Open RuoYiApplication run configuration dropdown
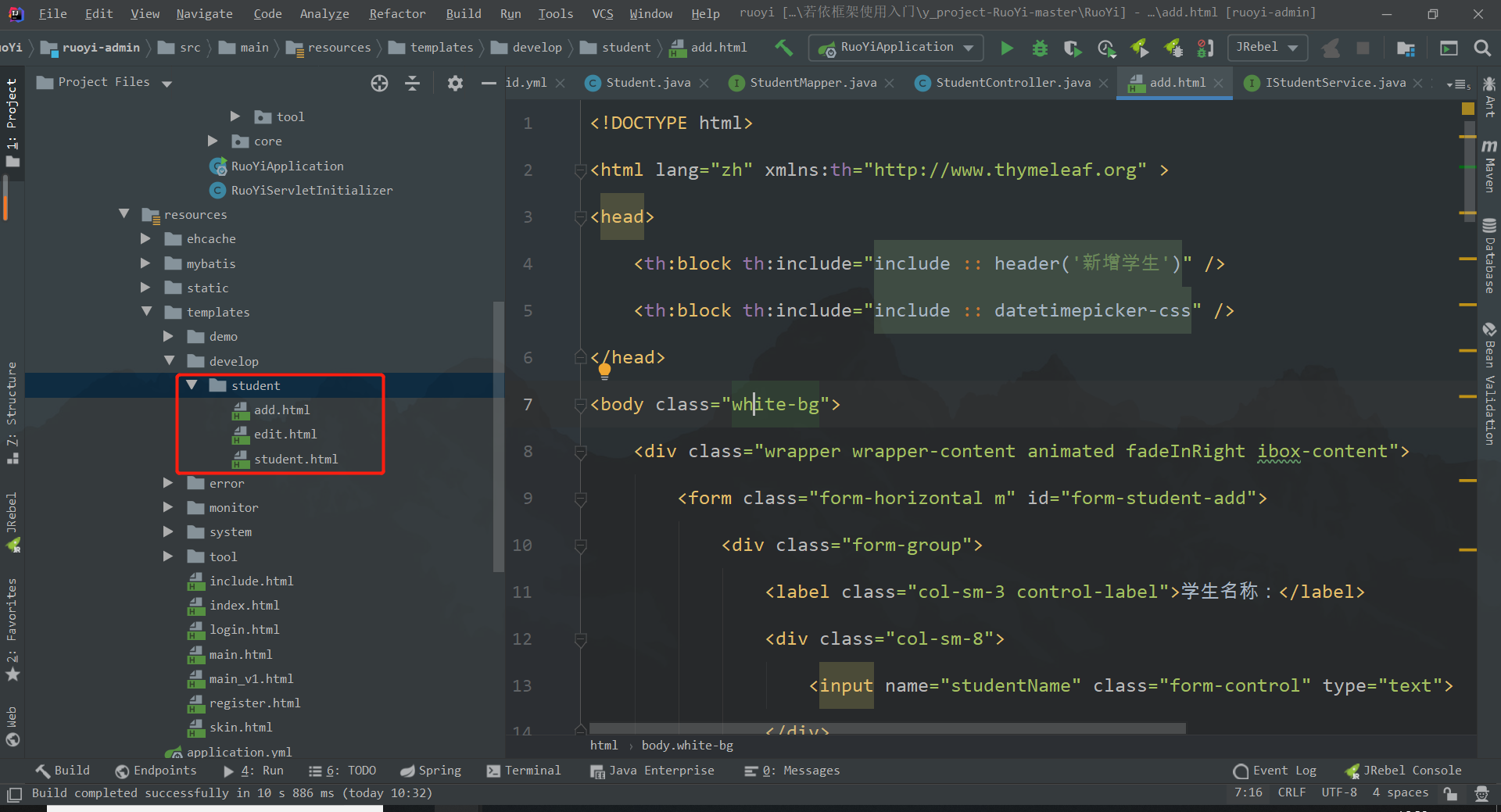The width and height of the screenshot is (1501, 812). click(896, 48)
